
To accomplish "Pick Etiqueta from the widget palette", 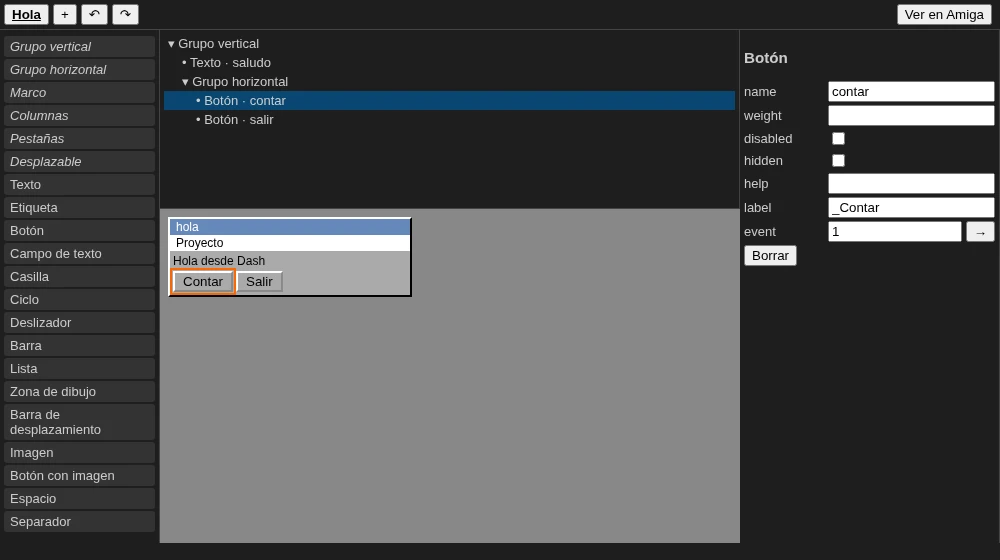I will [x=79, y=207].
